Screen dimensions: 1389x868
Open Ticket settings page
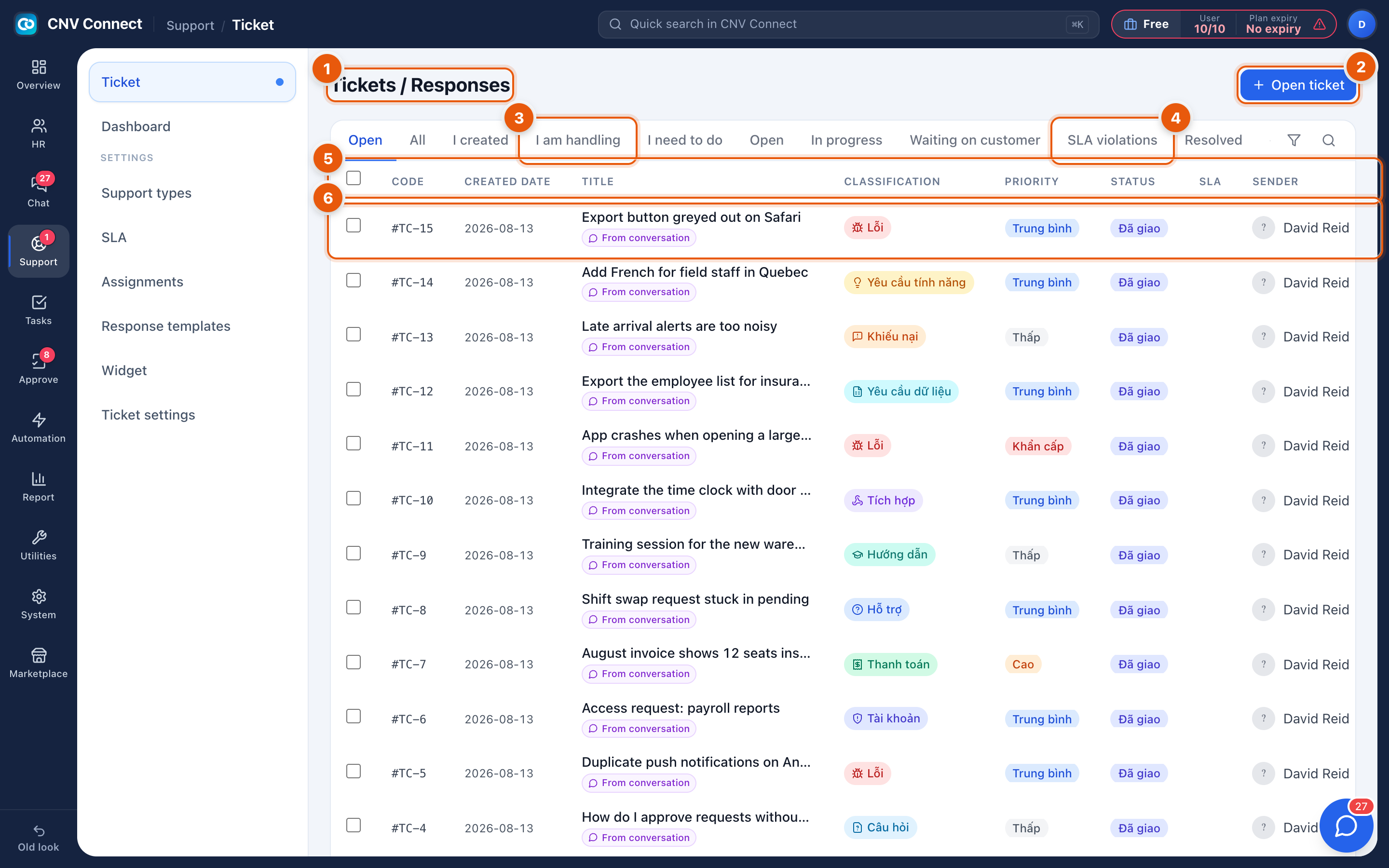pyautogui.click(x=148, y=415)
